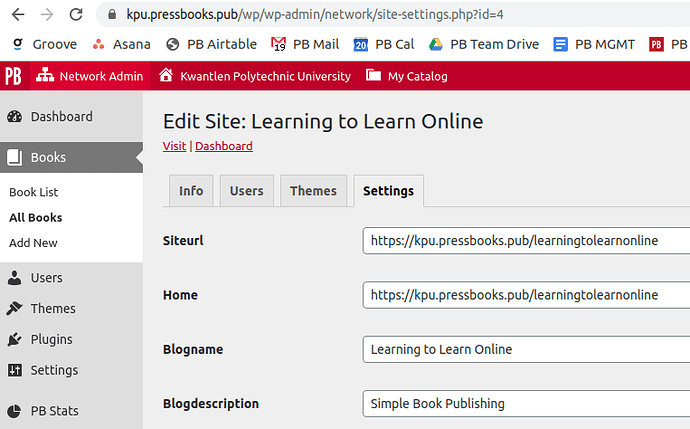Select Book List in sidebar
This screenshot has height=429, width=690.
coord(34,192)
